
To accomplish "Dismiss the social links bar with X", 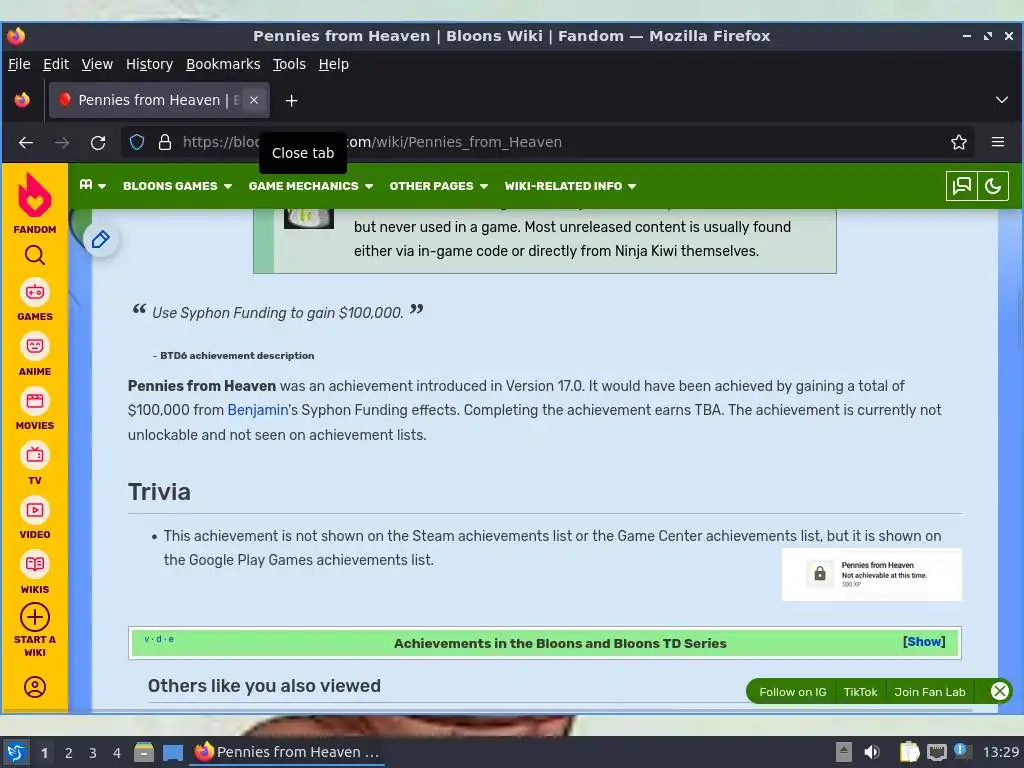I will pyautogui.click(x=999, y=691).
